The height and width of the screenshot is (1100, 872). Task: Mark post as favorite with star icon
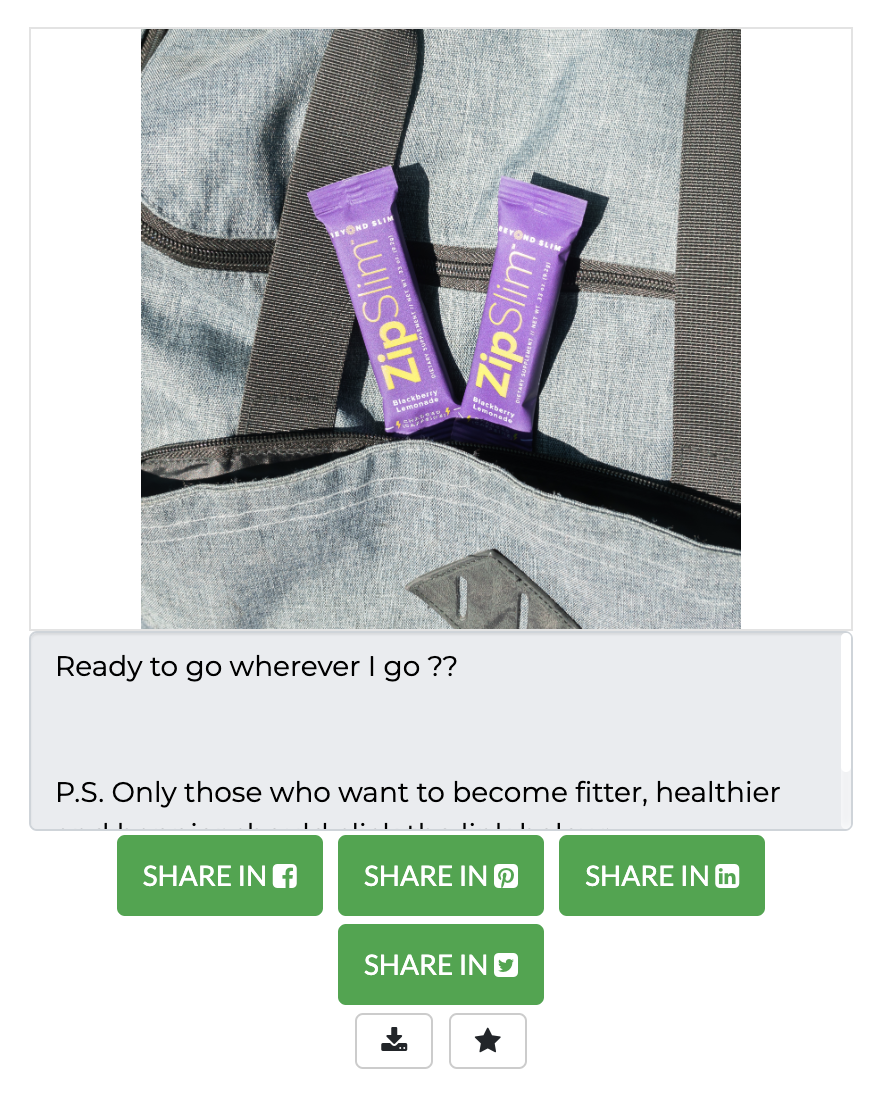[488, 1040]
